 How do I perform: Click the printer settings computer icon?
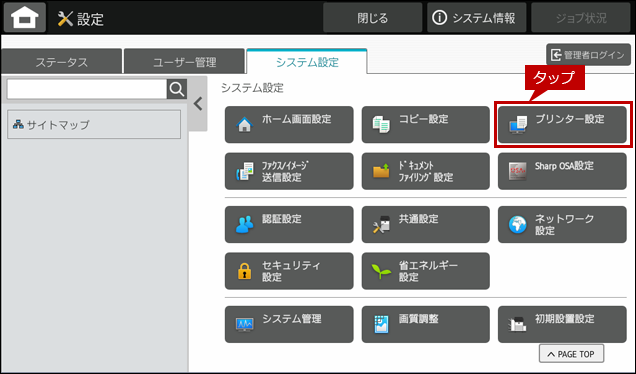518,125
